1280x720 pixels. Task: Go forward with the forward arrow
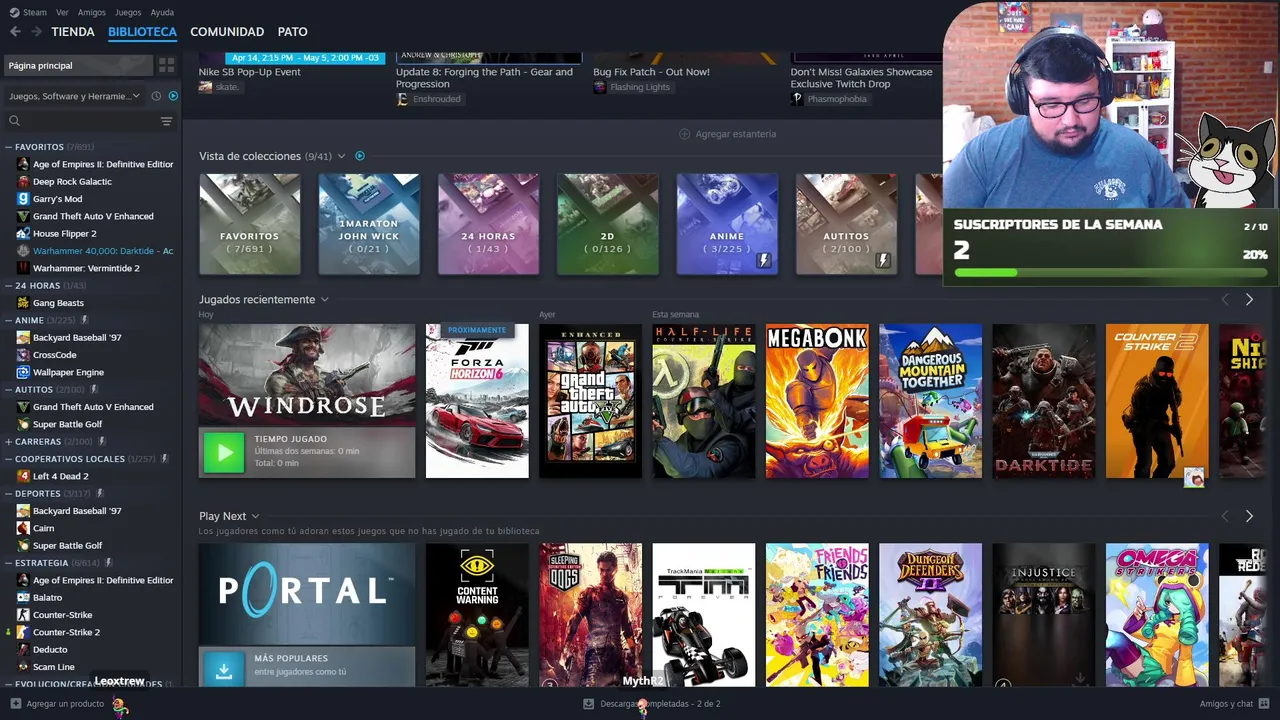pos(36,32)
